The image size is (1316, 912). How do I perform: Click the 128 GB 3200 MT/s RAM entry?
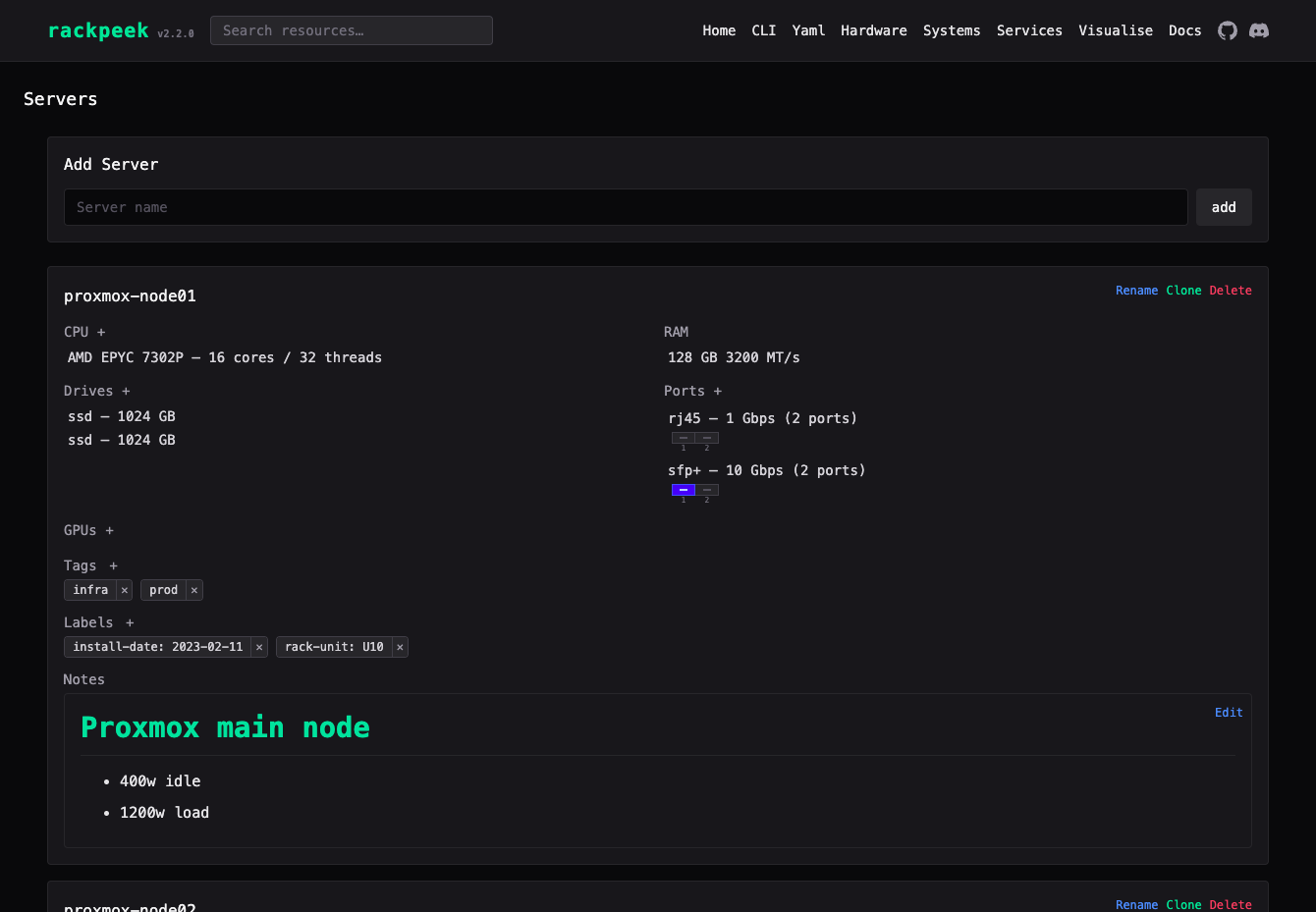[734, 357]
